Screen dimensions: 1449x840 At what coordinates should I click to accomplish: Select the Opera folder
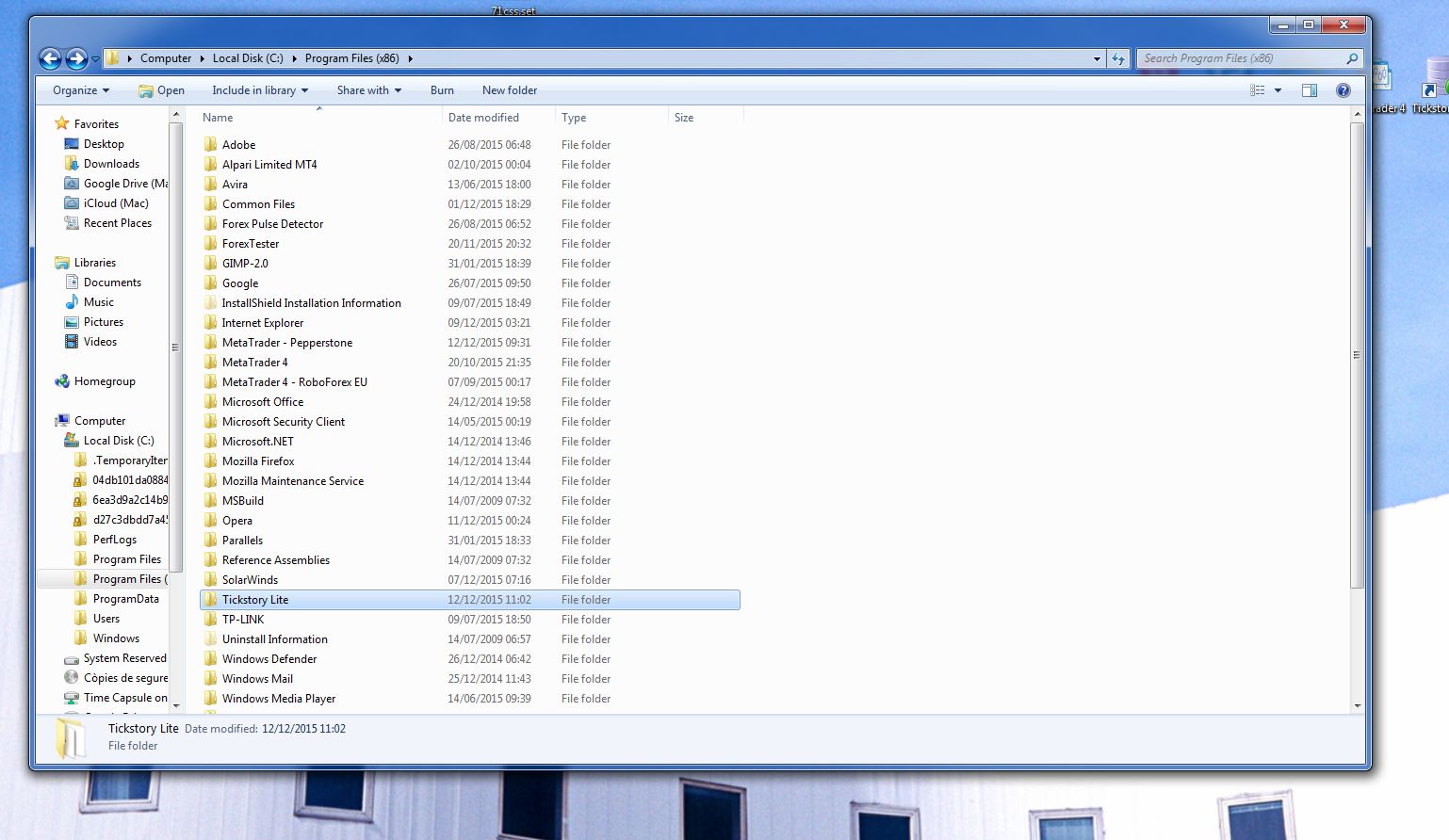[237, 521]
